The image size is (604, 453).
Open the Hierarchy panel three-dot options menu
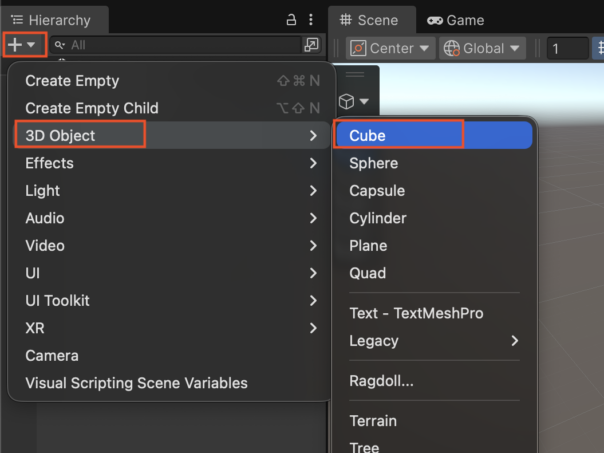tap(312, 20)
